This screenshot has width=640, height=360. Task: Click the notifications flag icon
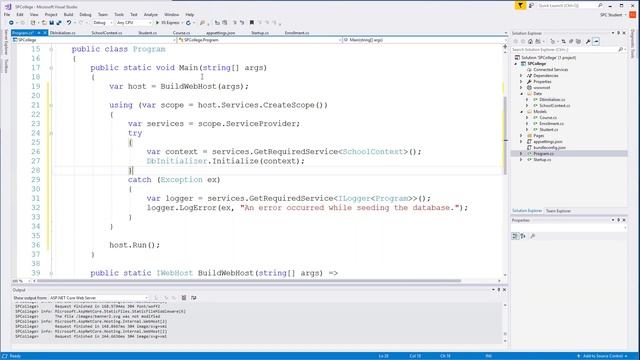[x=520, y=5]
